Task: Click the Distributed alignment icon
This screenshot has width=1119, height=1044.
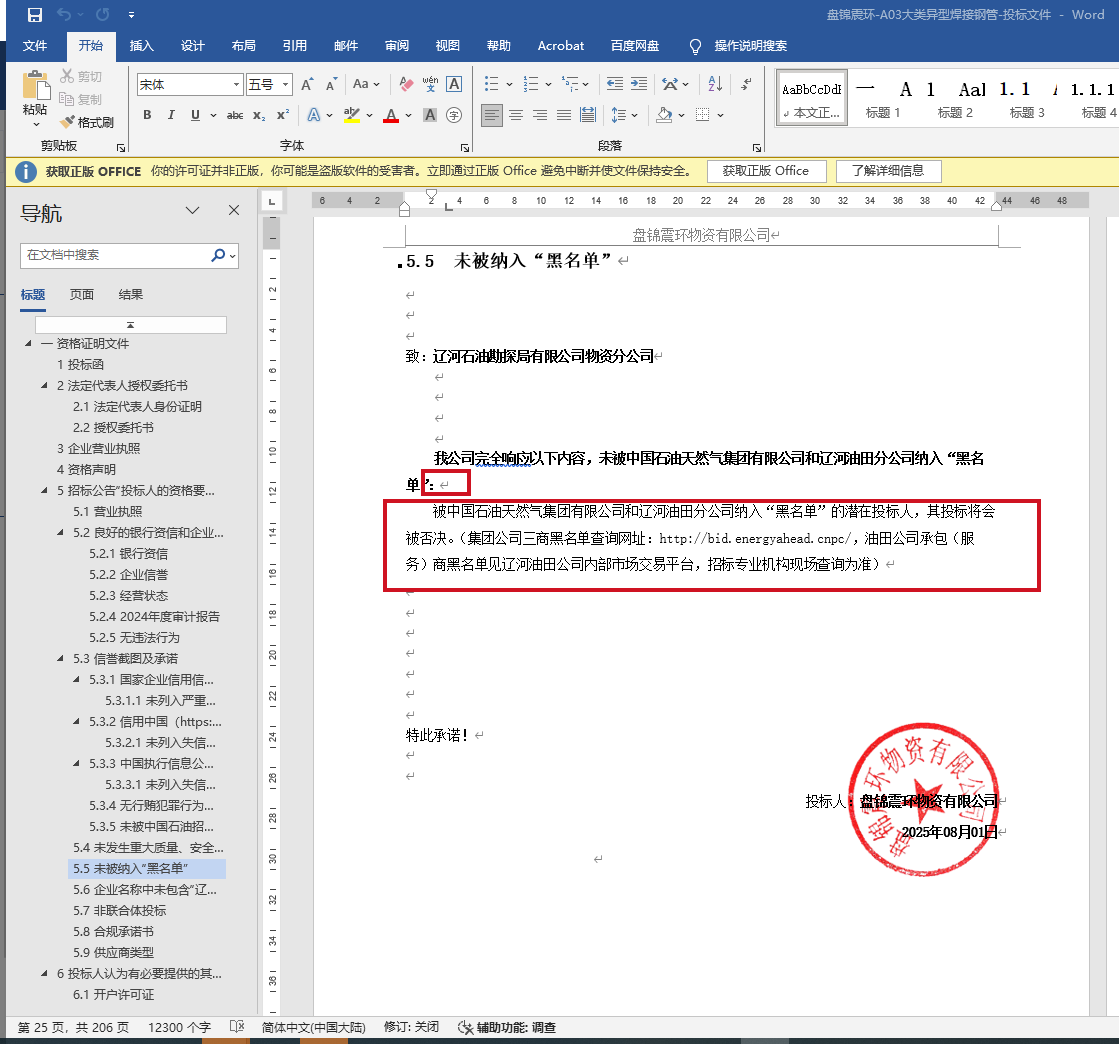Action: (588, 115)
